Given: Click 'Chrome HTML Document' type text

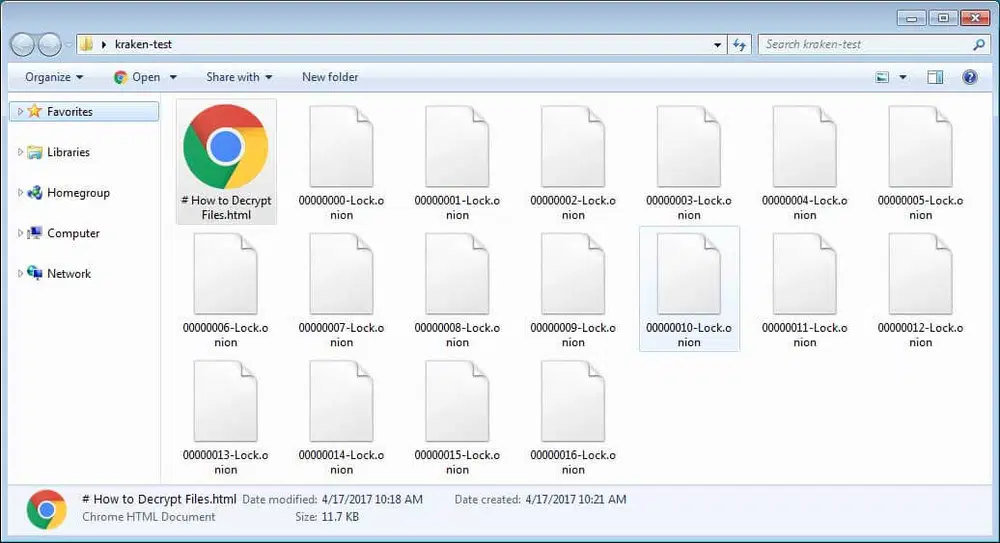Looking at the screenshot, I should click(x=149, y=517).
